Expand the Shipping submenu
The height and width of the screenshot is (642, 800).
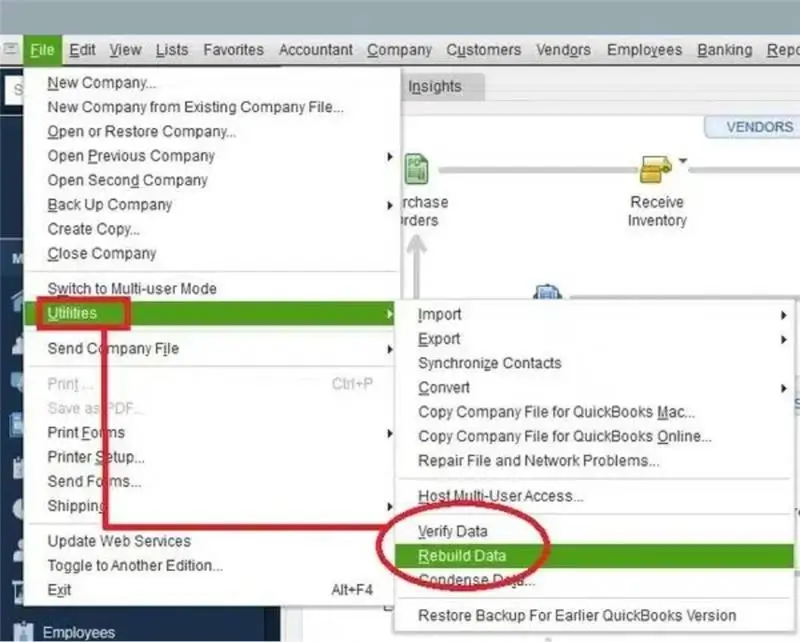(x=212, y=506)
